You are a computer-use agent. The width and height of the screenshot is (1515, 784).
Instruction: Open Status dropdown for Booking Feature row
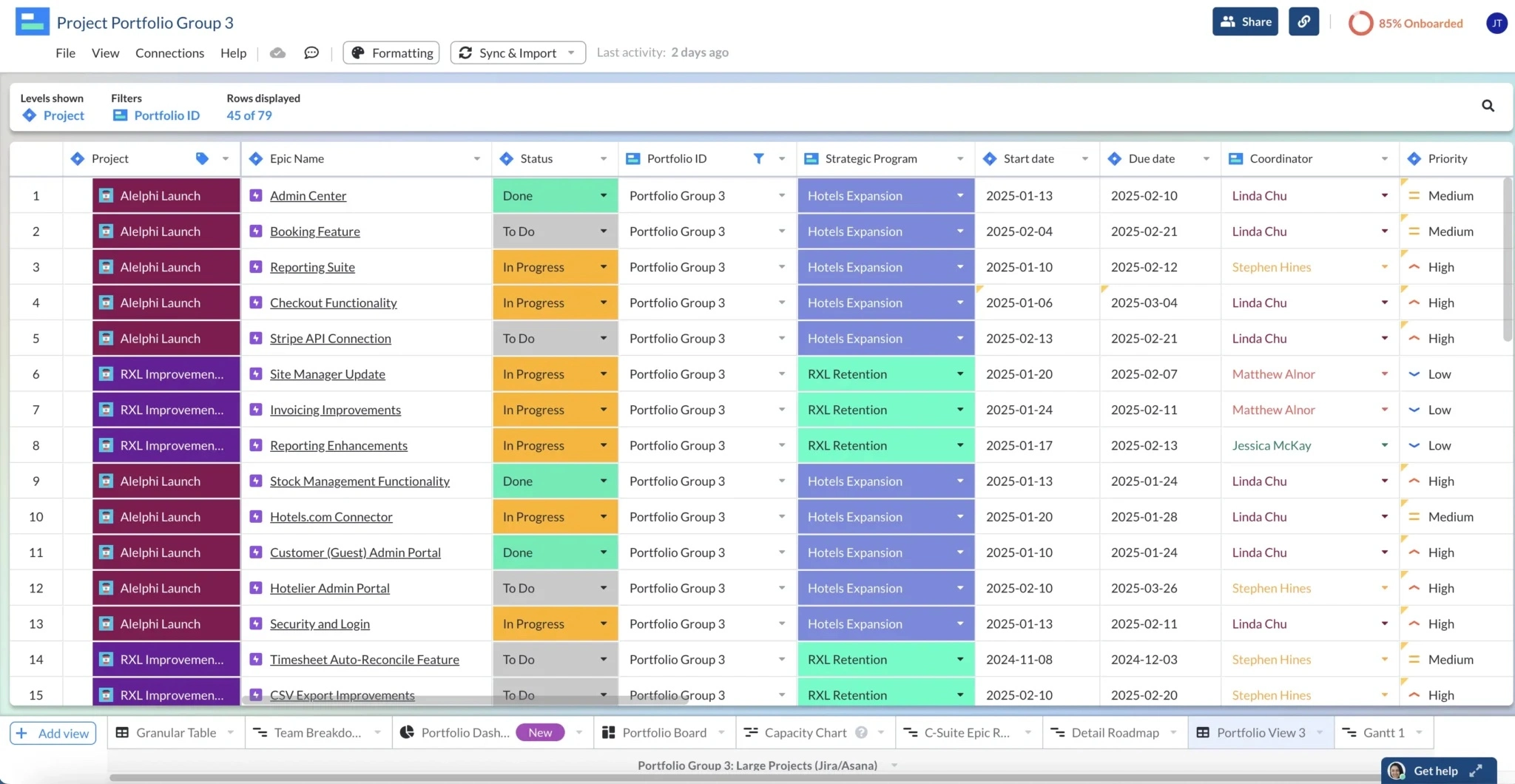point(604,232)
